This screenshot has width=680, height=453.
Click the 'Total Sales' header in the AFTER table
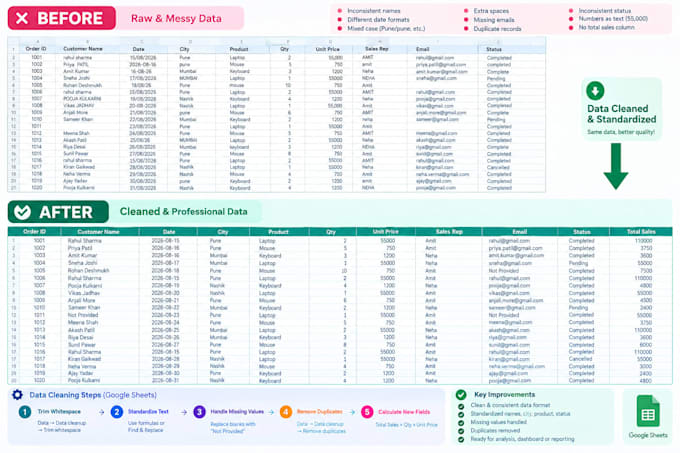tap(641, 232)
